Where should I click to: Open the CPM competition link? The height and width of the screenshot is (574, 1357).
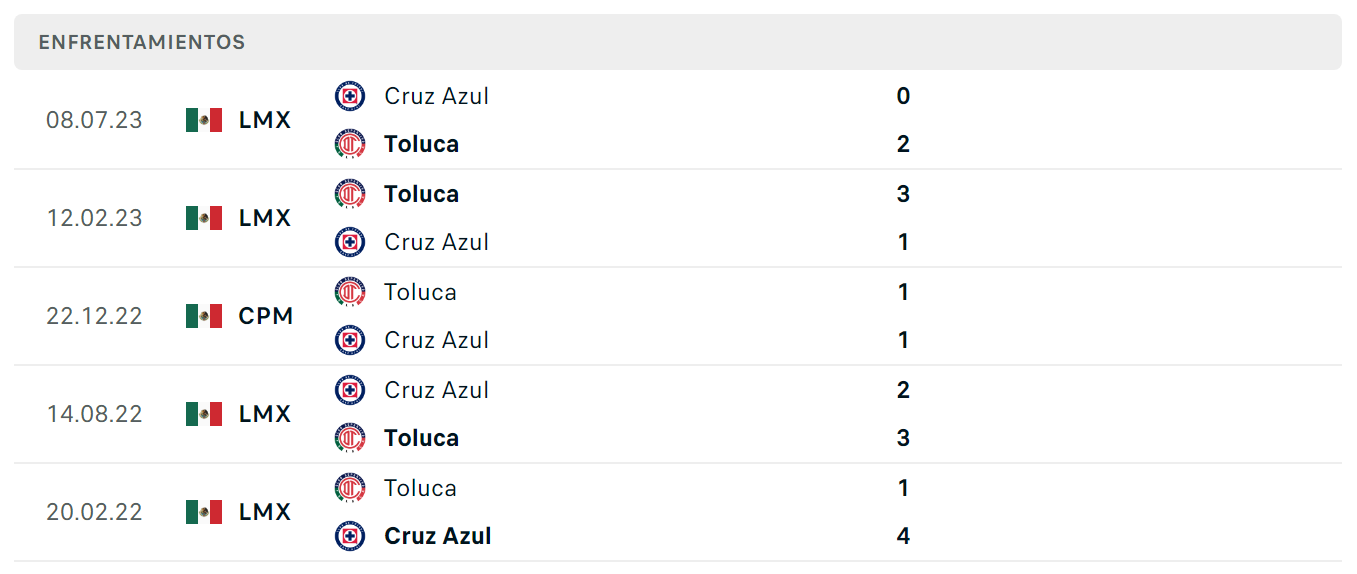point(266,316)
